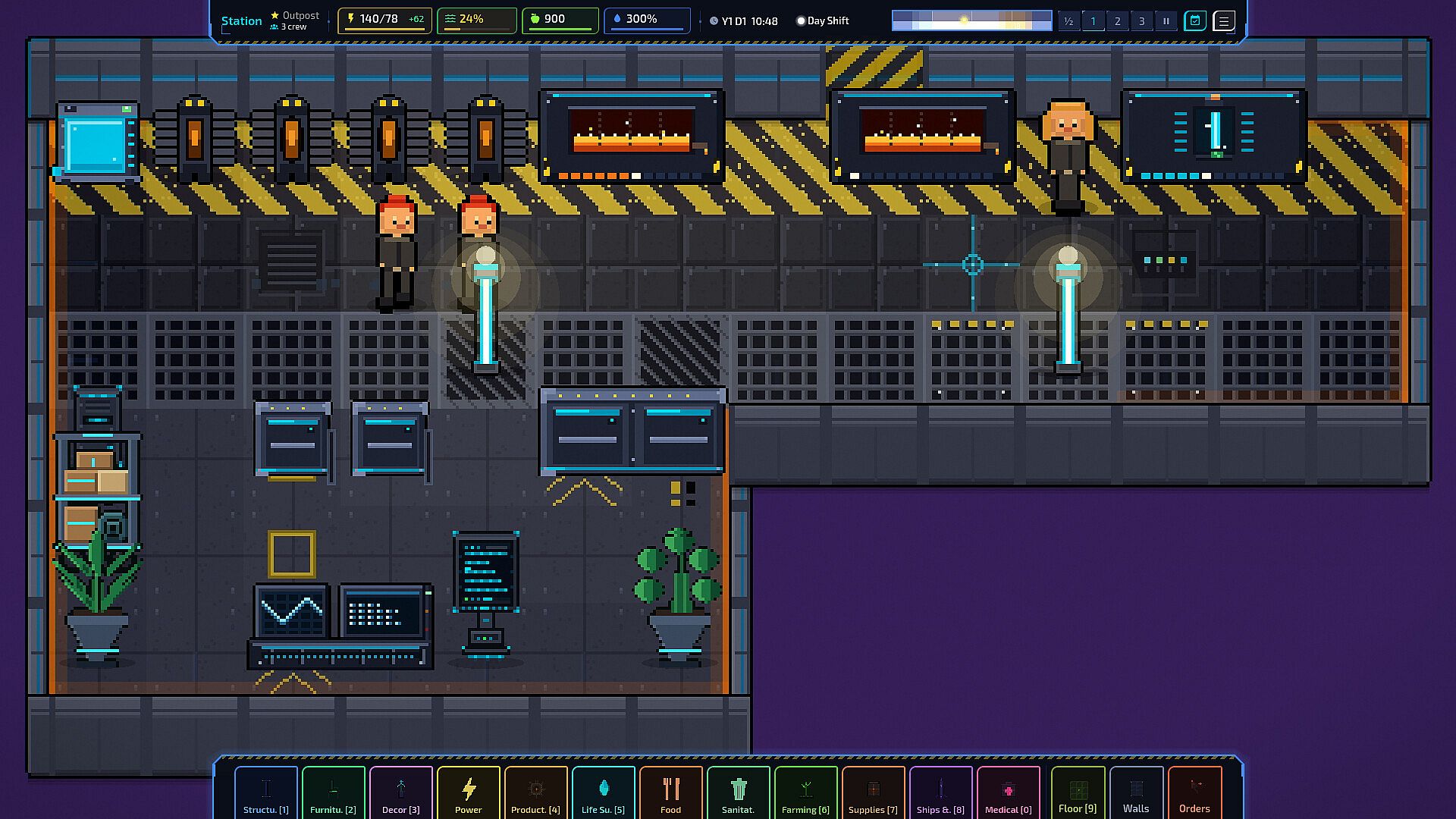Open the Floor [9] tab
Viewport: 1456px width, 819px height.
[x=1078, y=793]
